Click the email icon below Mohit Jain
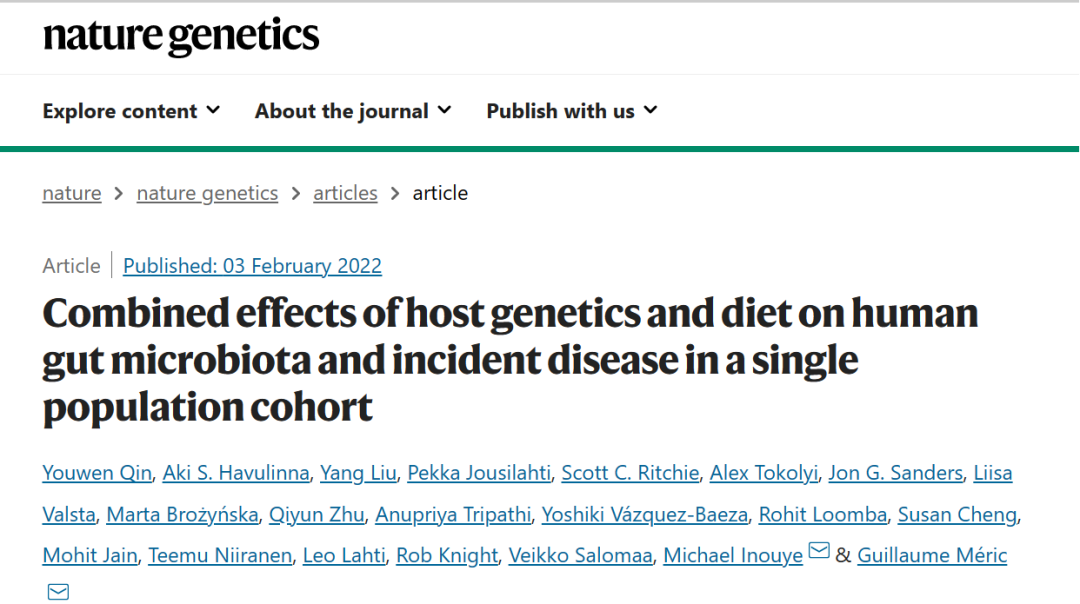 point(59,592)
